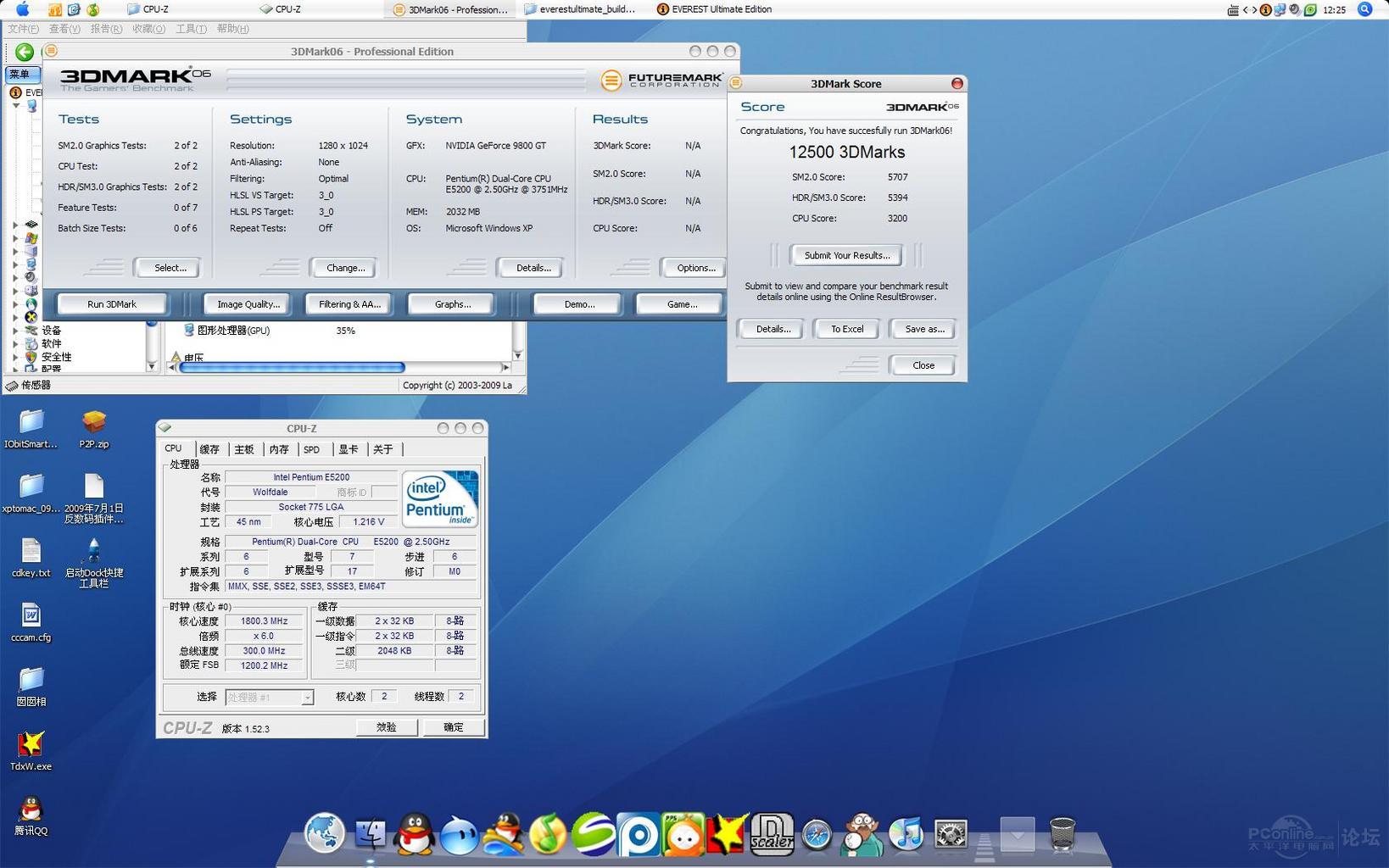Open the TdxW.exe desktop icon
This screenshot has height=868, width=1389.
31,745
